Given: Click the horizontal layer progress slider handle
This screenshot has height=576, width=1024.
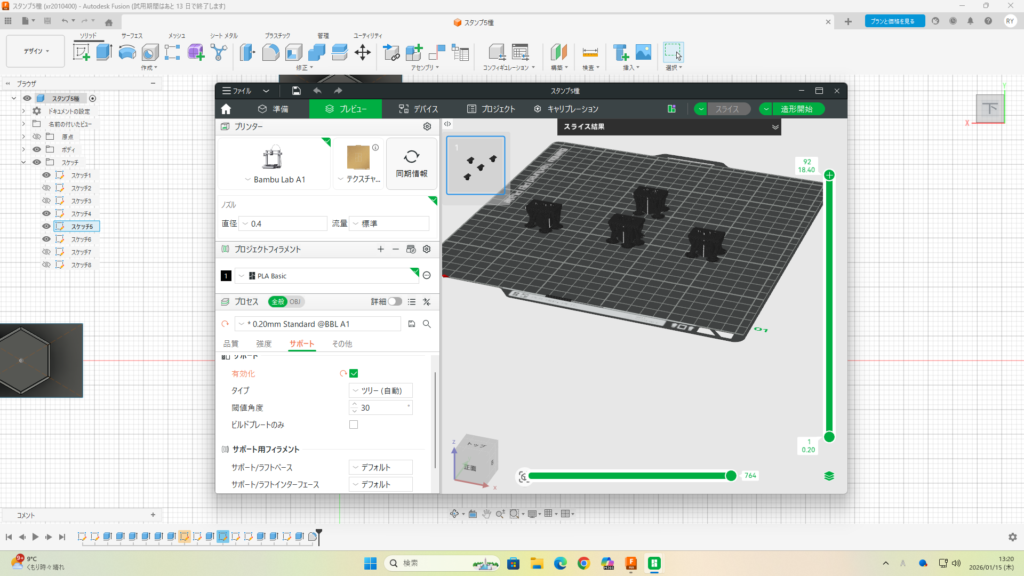Looking at the screenshot, I should [731, 476].
